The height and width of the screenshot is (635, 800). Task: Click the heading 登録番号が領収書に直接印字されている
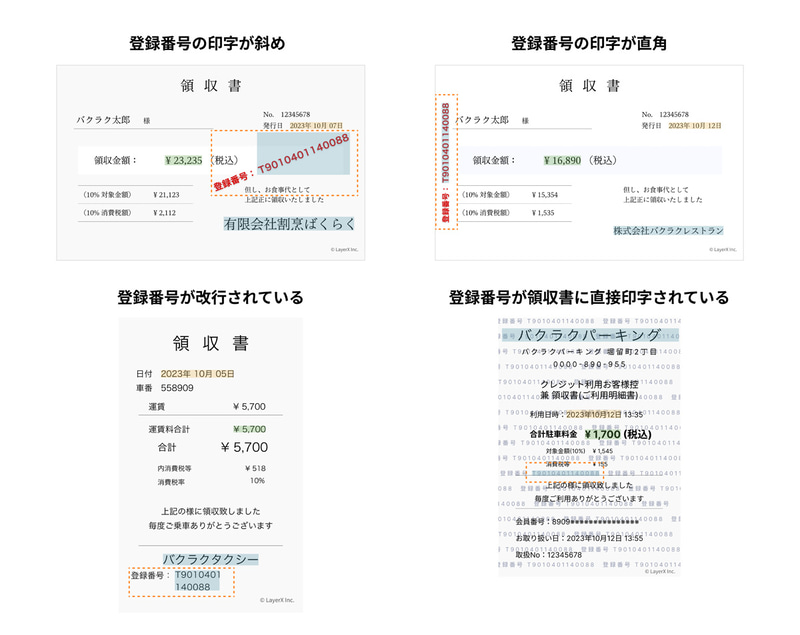tap(589, 297)
